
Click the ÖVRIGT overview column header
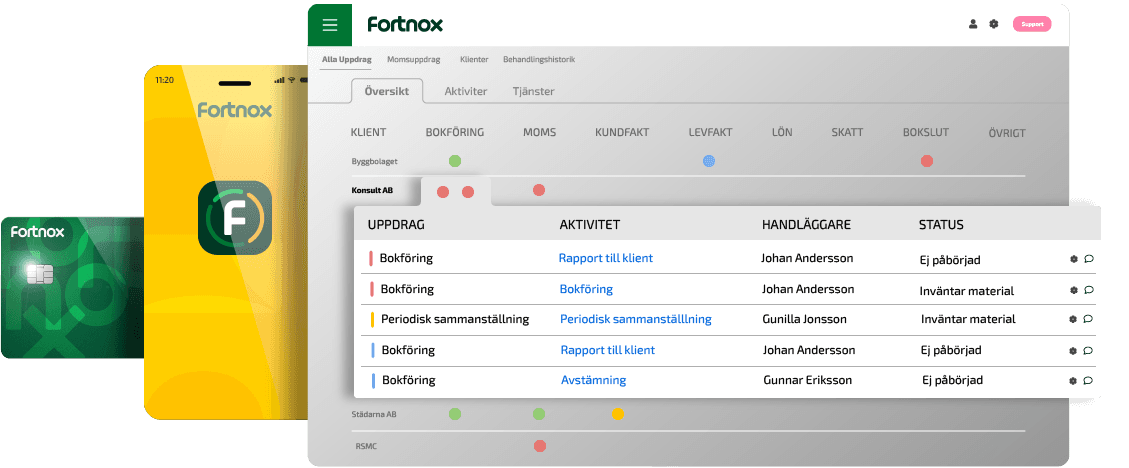(x=1007, y=133)
